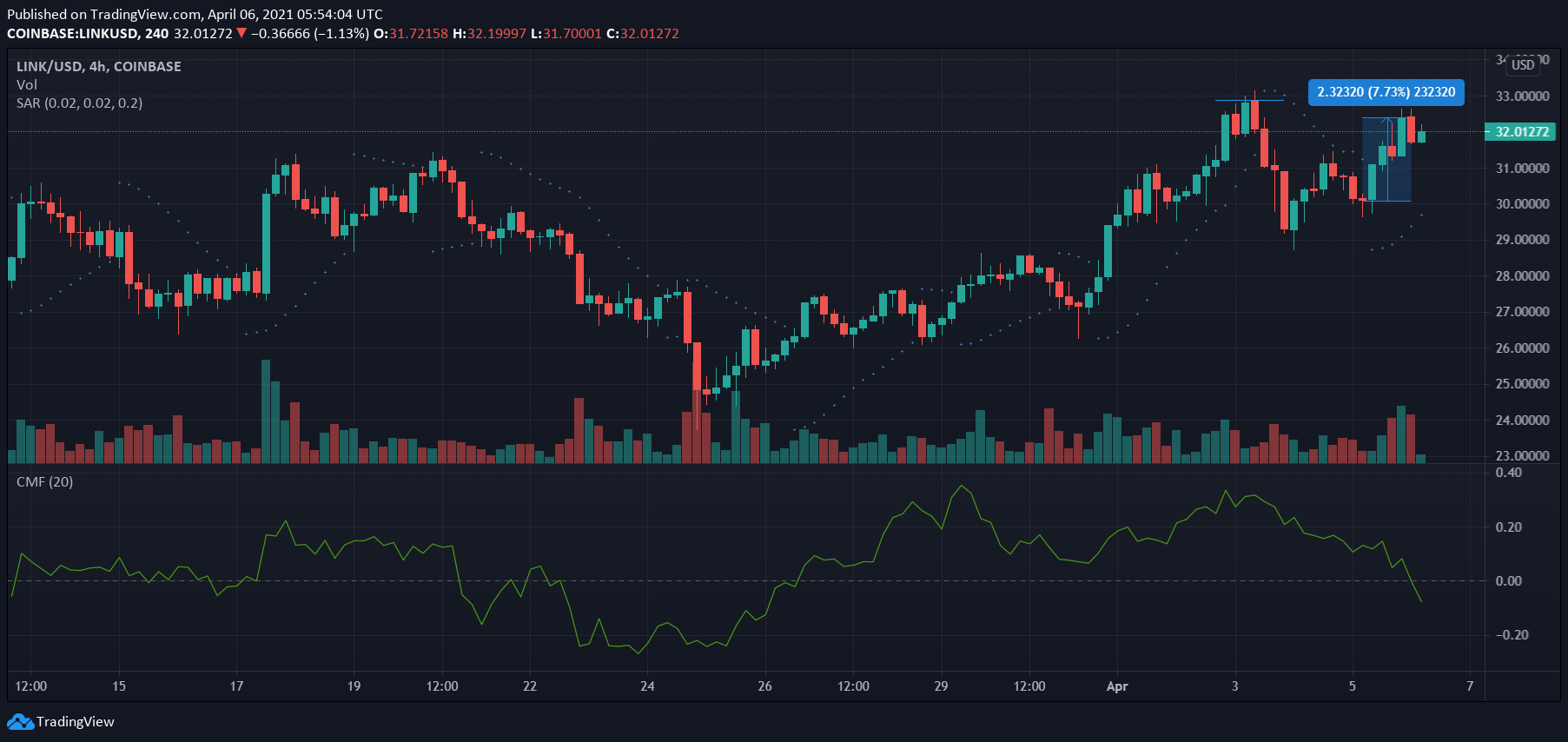Click the 23.00000 price axis label

tap(1522, 456)
